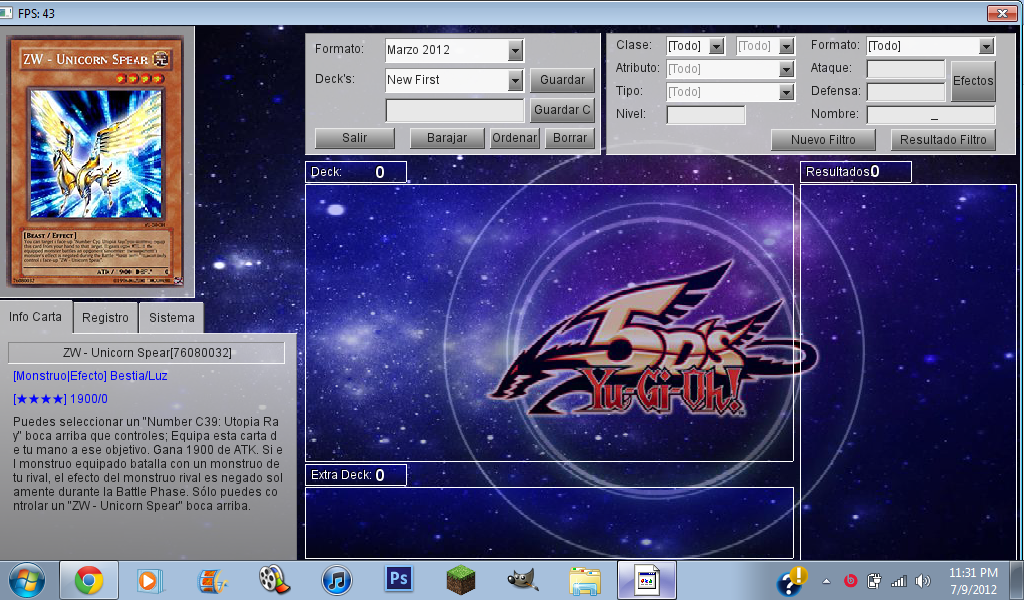The height and width of the screenshot is (600, 1024).
Task: Show hidden system tray icons arrow
Action: click(826, 581)
